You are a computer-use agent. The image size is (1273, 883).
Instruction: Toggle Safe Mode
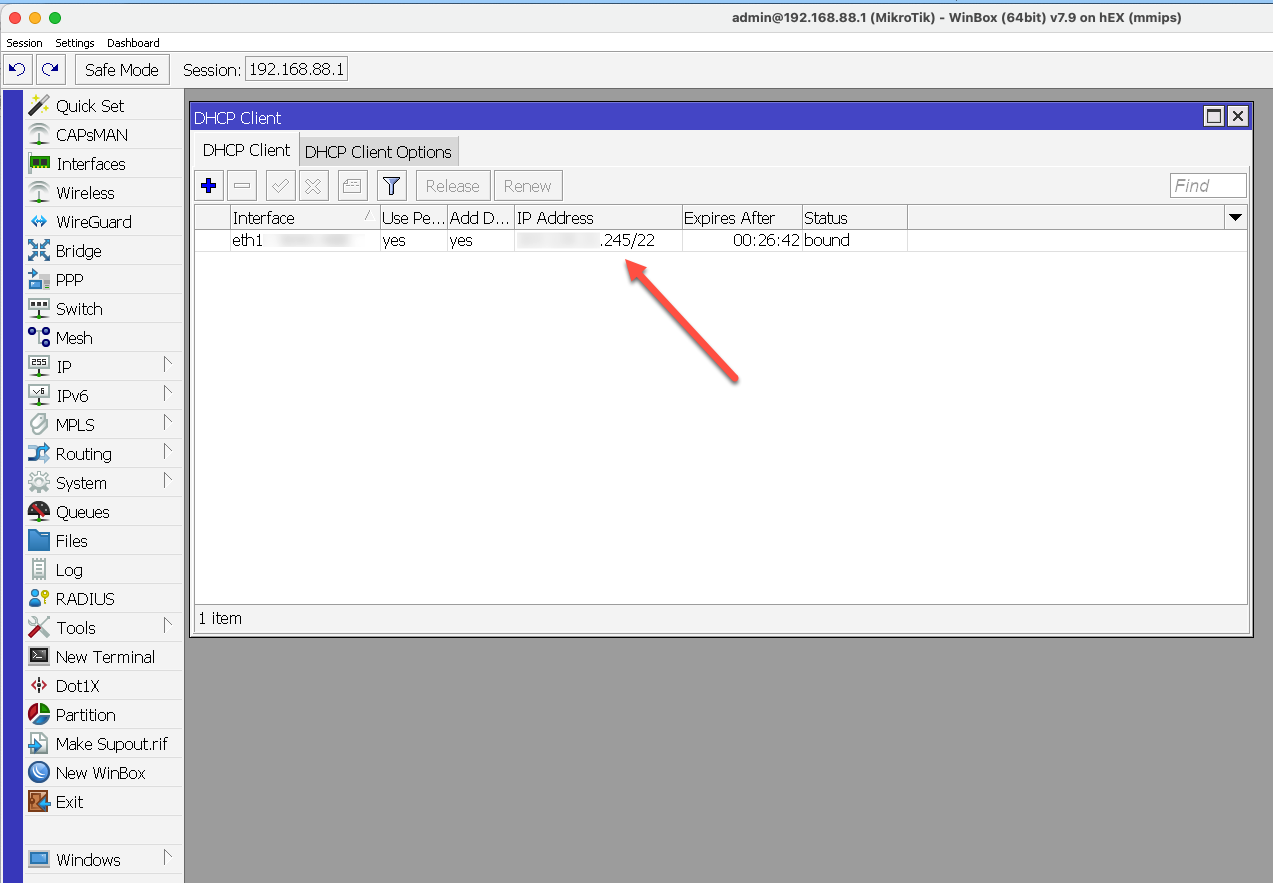(x=122, y=69)
